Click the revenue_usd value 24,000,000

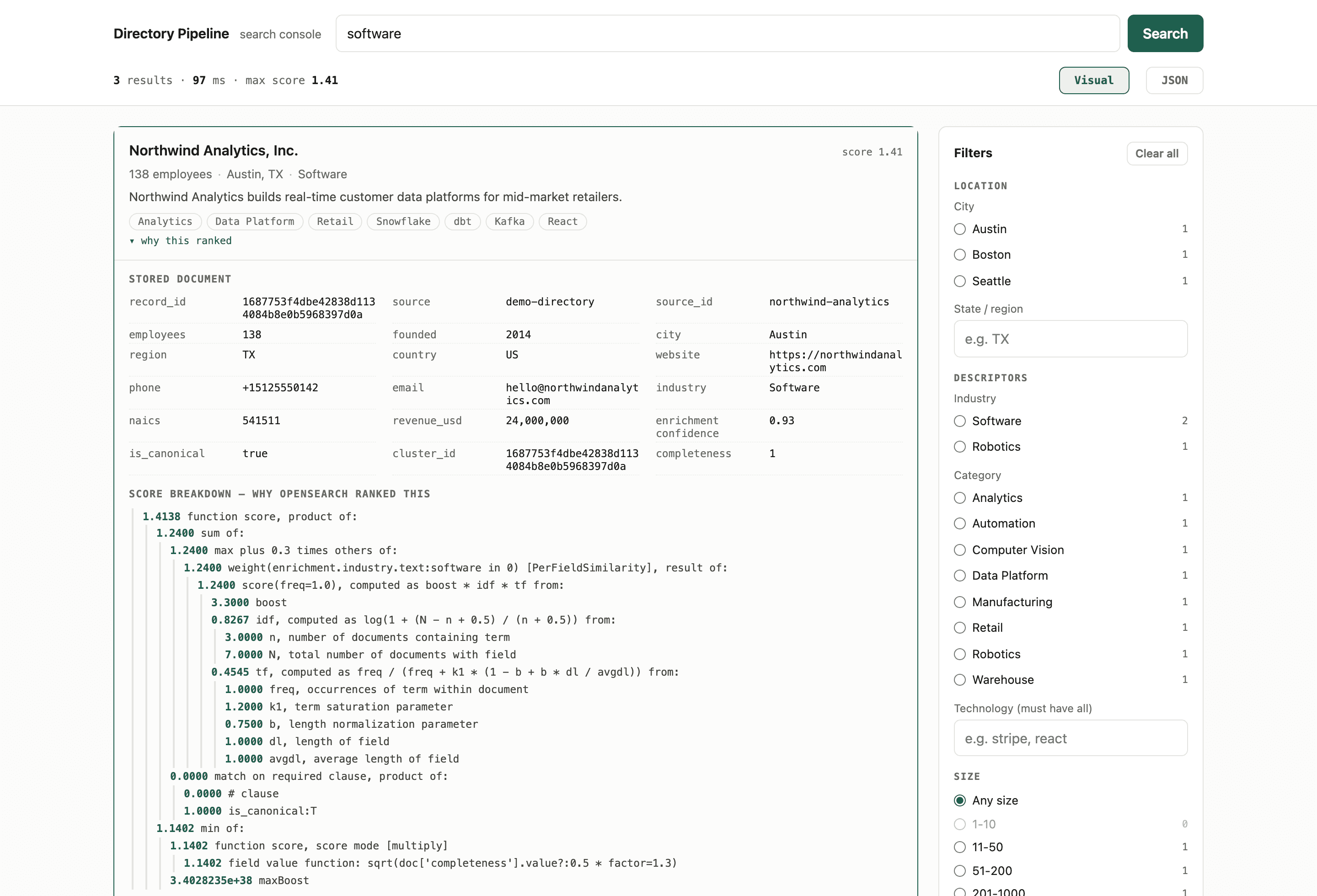(x=537, y=420)
